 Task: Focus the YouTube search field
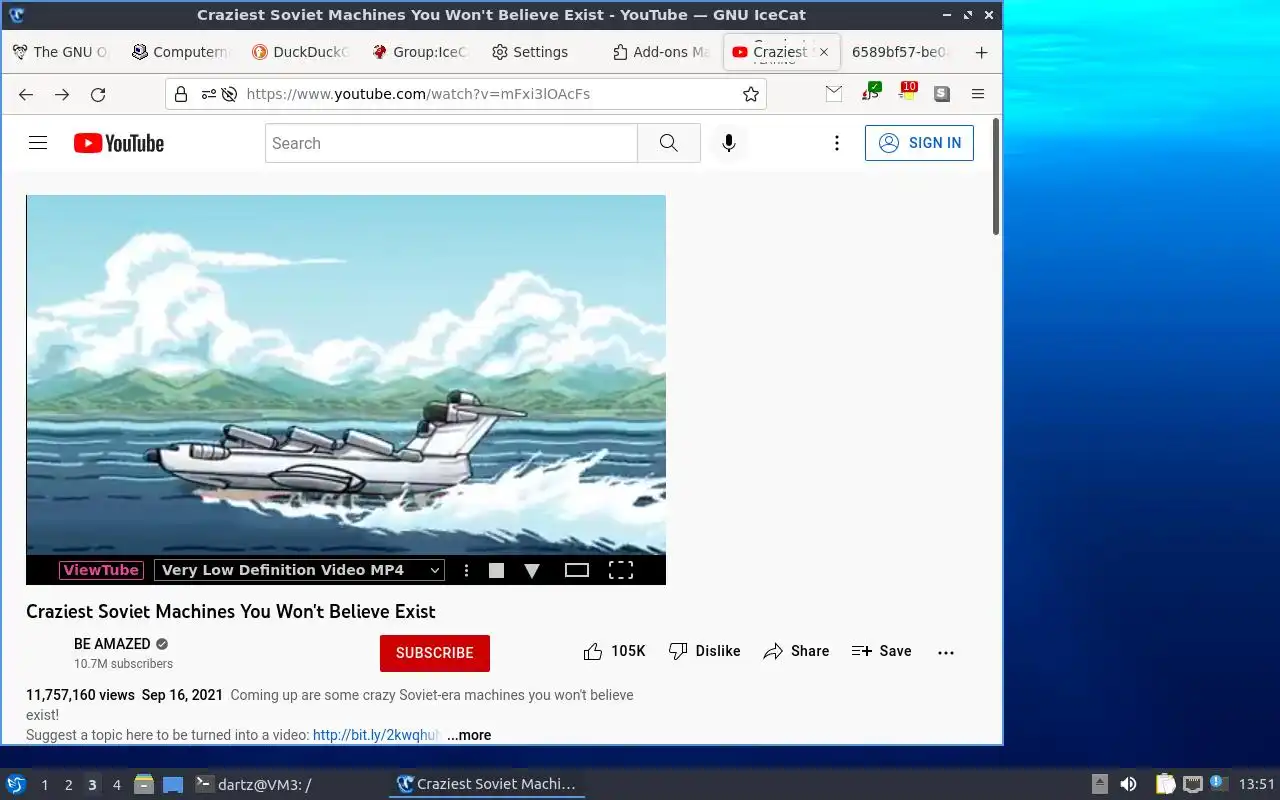[451, 143]
